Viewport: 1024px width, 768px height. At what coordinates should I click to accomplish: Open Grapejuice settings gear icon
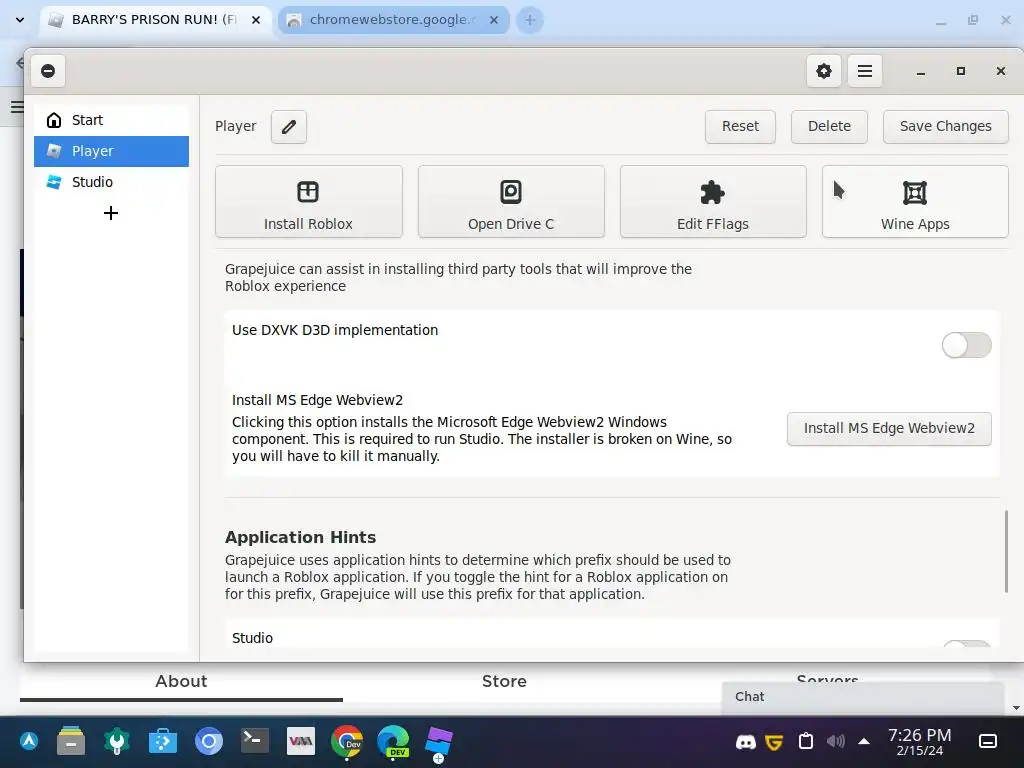point(824,71)
